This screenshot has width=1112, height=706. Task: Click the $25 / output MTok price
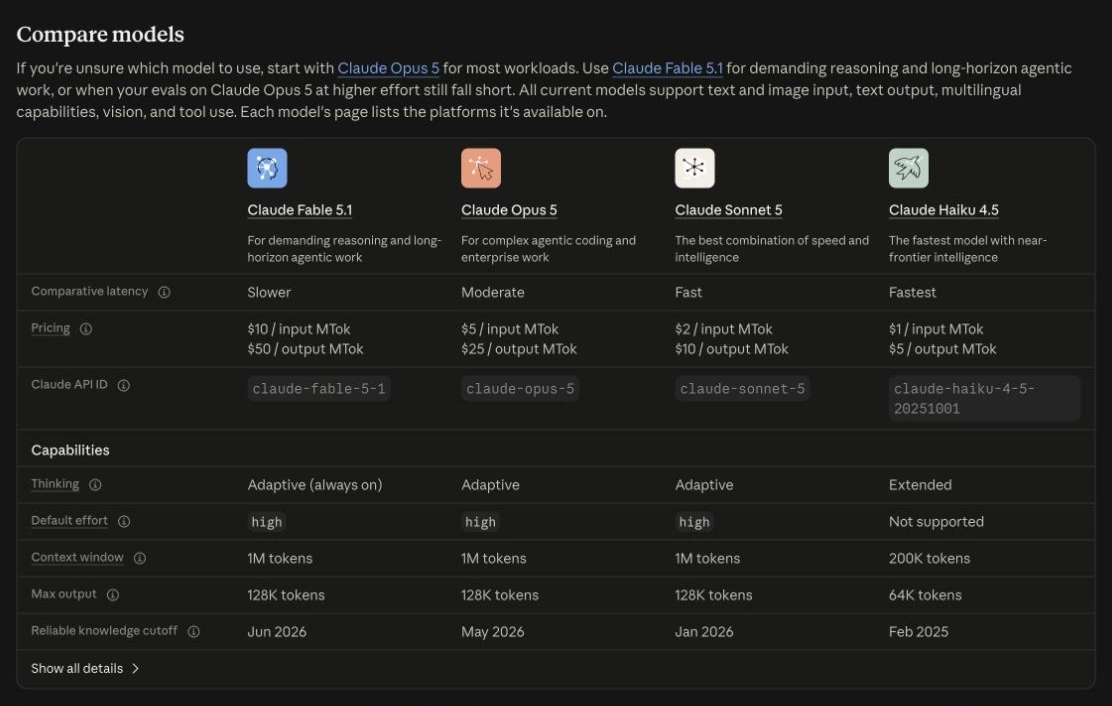pos(519,349)
